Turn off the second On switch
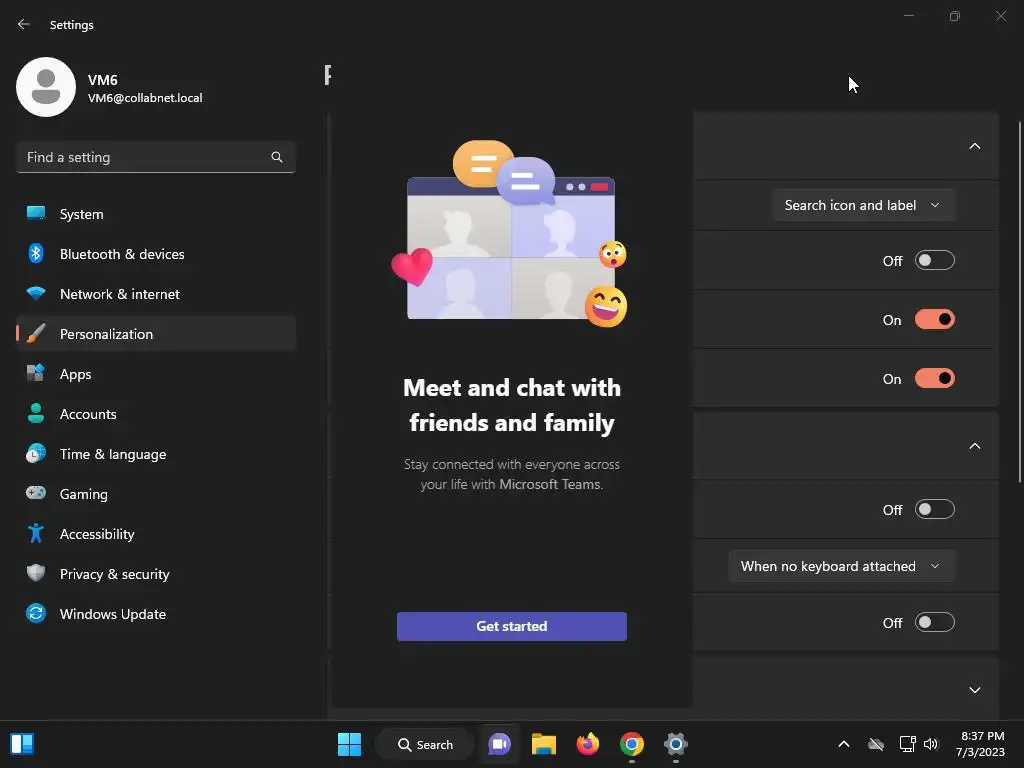 (935, 378)
